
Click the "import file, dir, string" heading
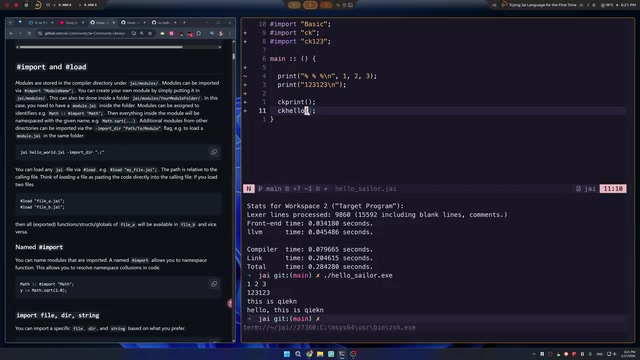[x=58, y=315]
